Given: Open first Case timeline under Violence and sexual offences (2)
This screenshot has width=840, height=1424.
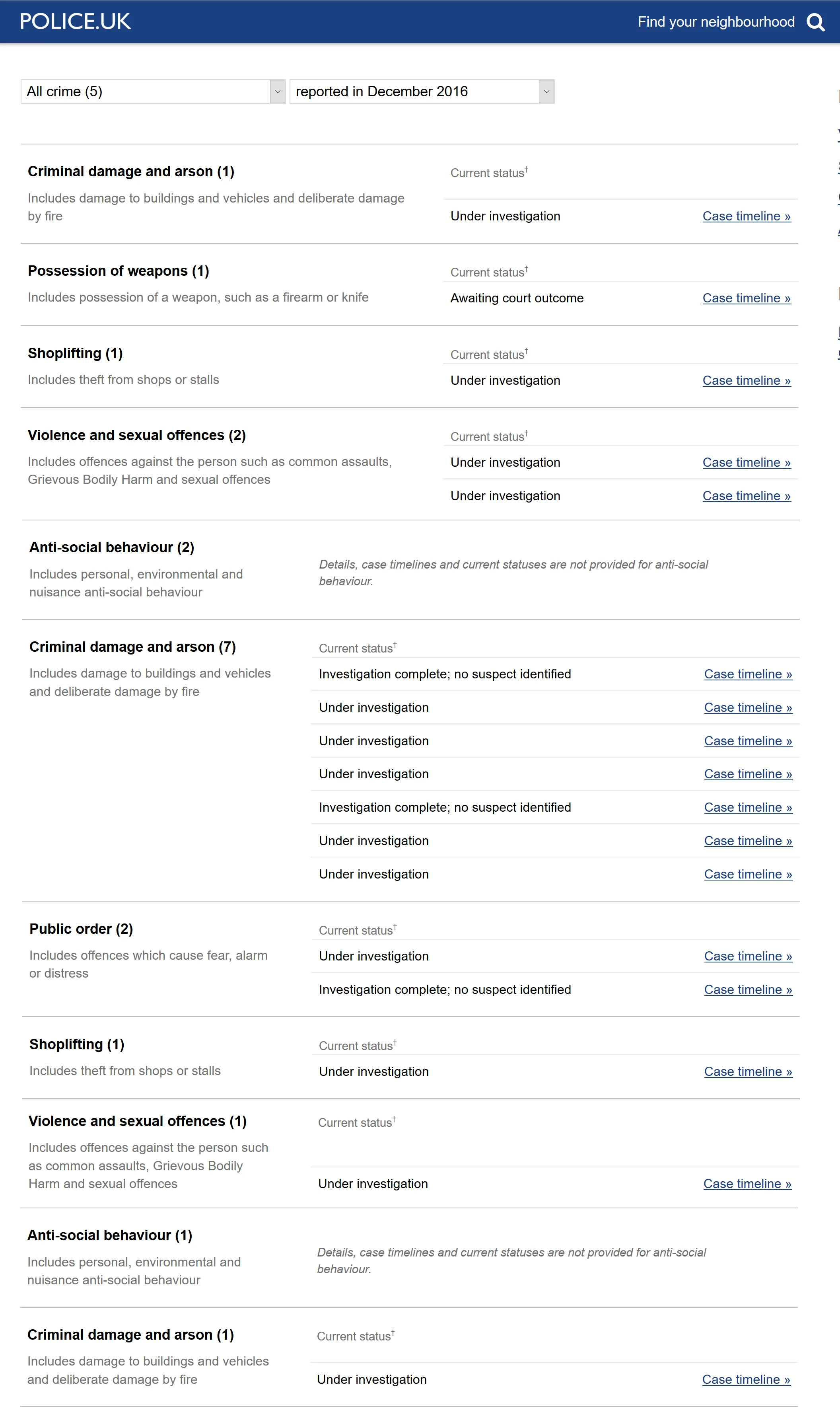Looking at the screenshot, I should 747,463.
